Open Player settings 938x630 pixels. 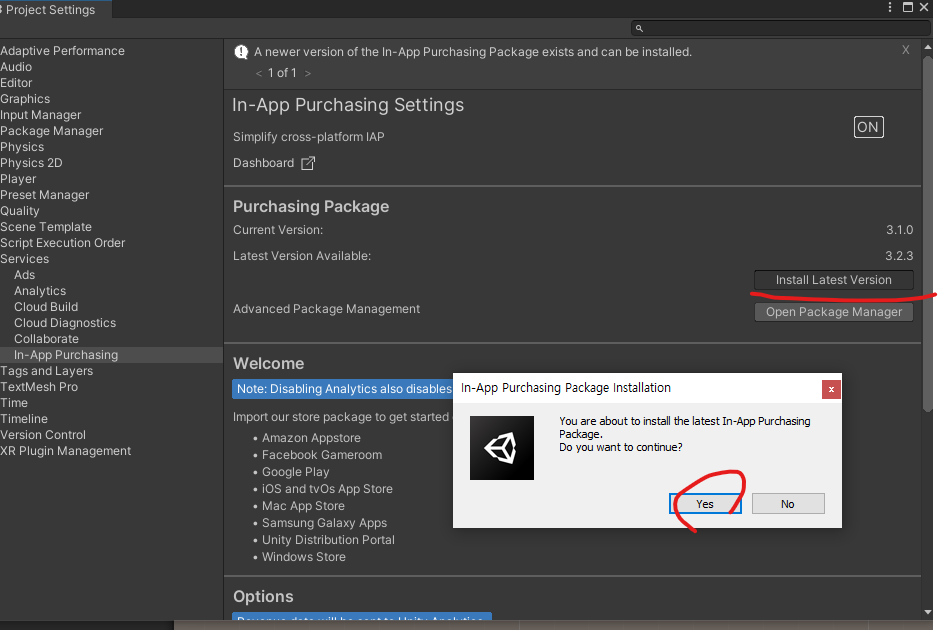coord(18,179)
